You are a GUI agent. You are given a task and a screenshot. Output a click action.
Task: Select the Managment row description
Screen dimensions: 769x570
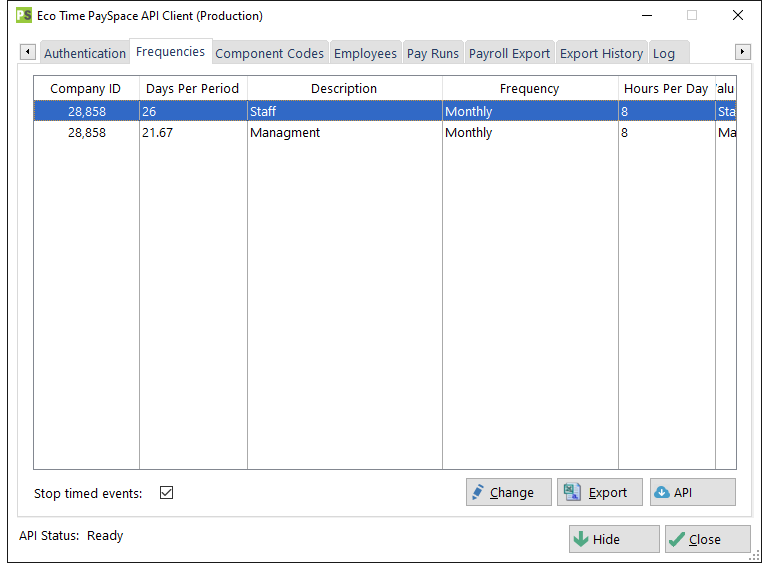click(x=344, y=132)
